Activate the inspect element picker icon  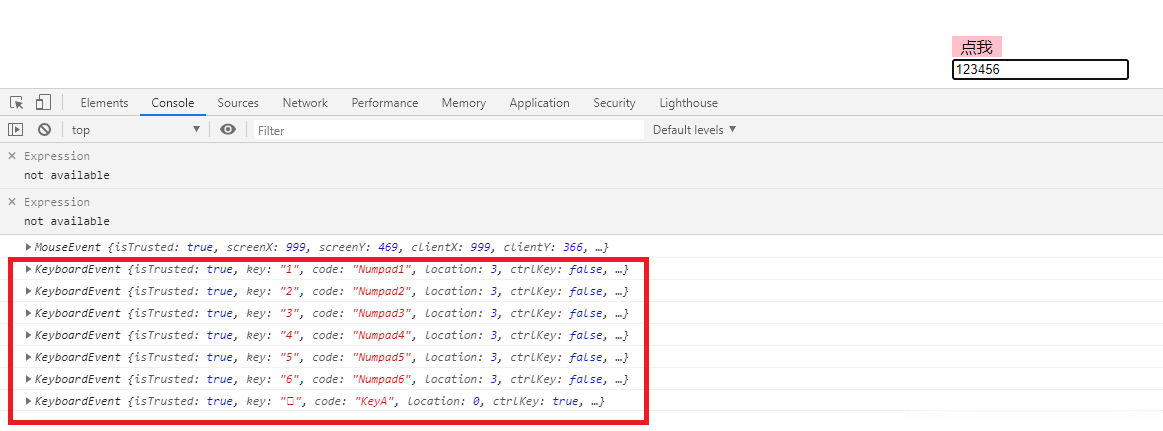click(x=17, y=103)
